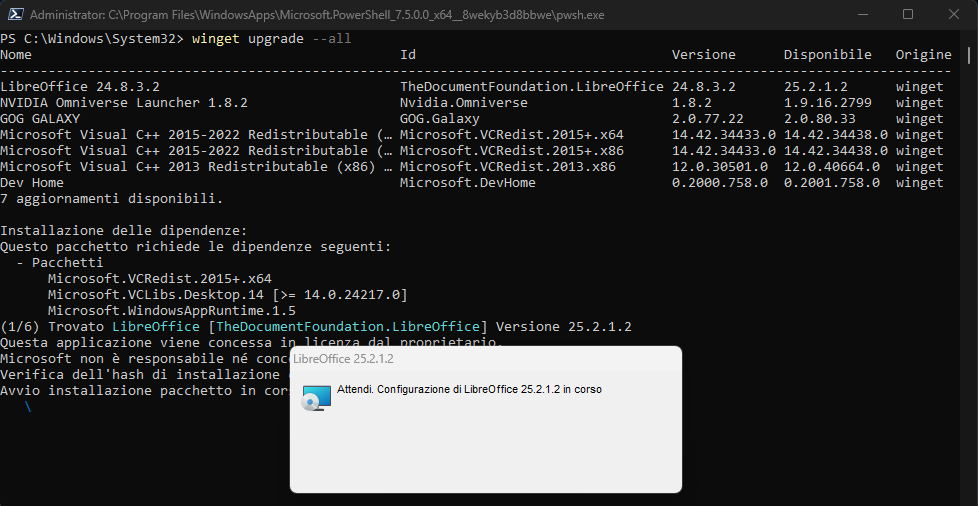
Task: Click available version '12.0.40664.0'
Action: [832, 167]
